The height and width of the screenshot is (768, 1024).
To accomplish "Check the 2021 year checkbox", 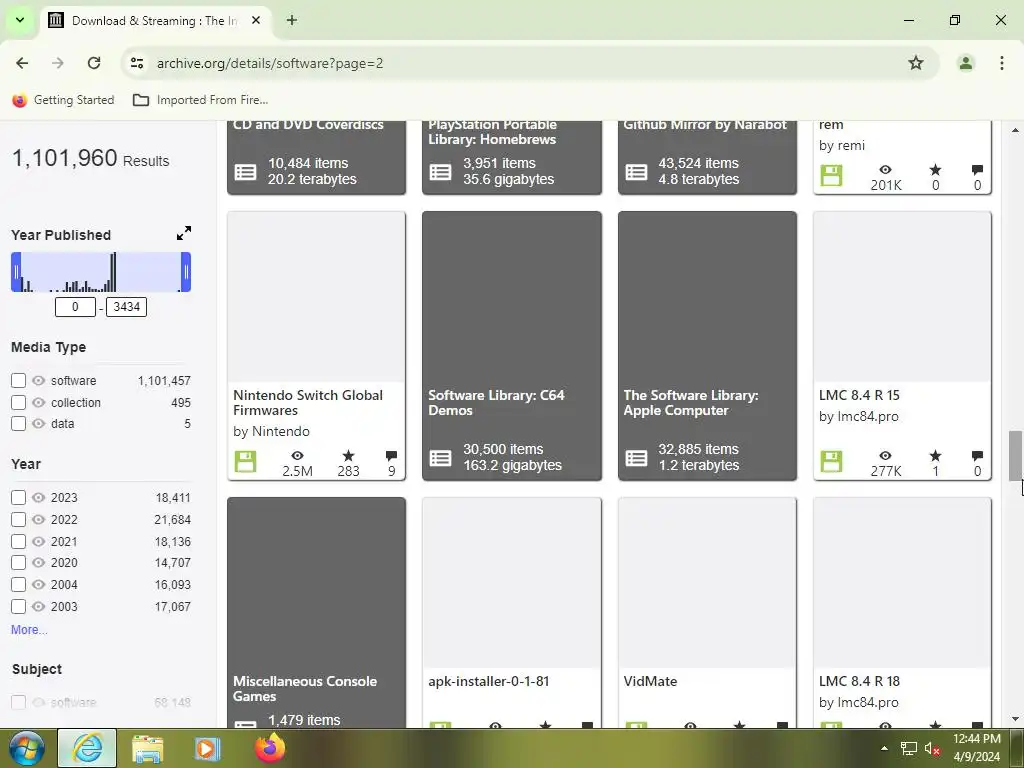I will pos(18,541).
